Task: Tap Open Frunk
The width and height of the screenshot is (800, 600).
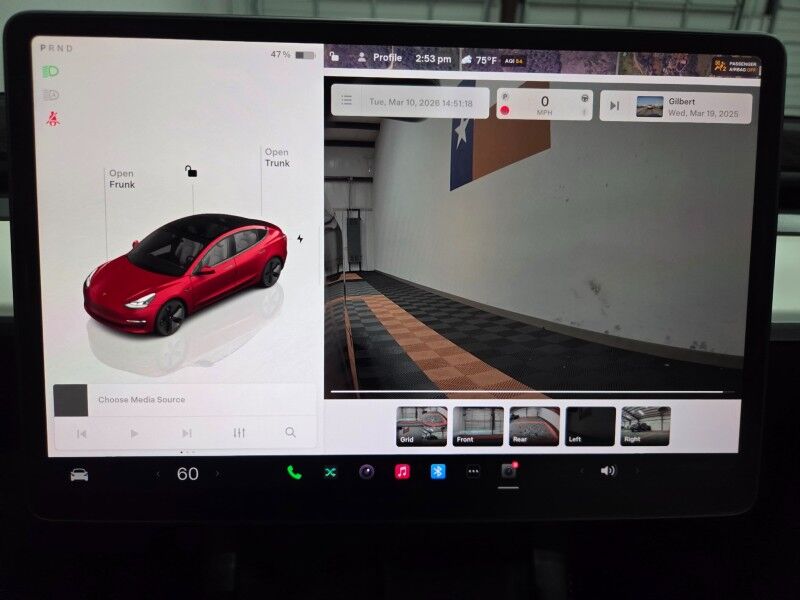Action: pos(121,179)
